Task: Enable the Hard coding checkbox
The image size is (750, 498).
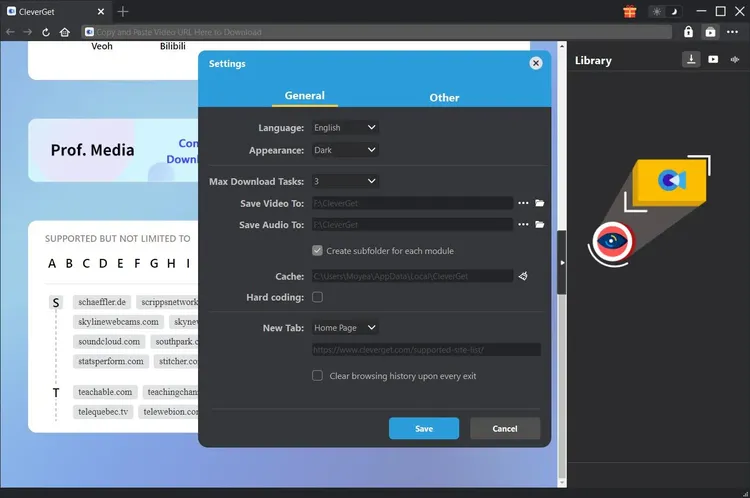Action: point(317,297)
